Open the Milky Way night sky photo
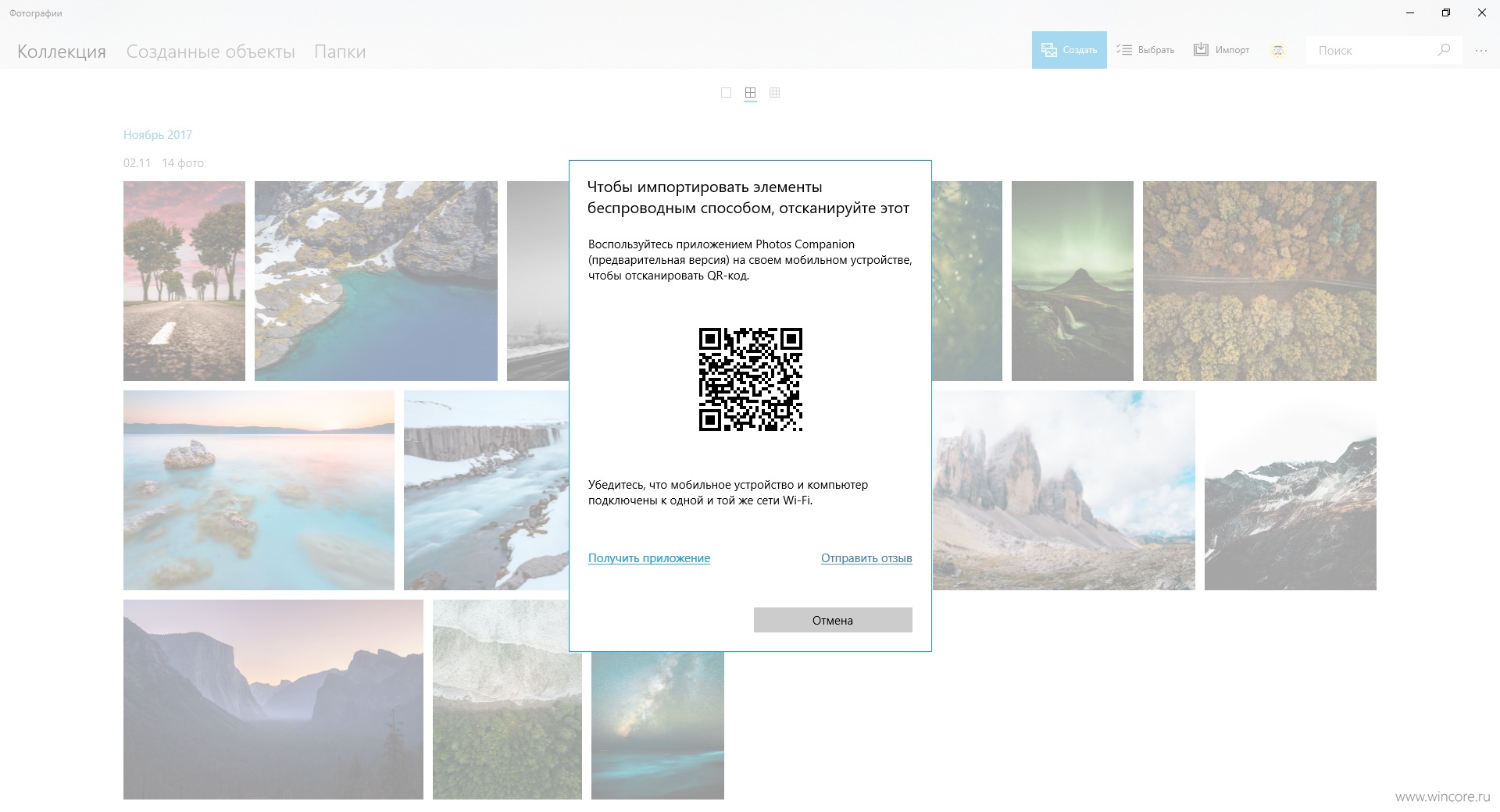The image size is (1500, 812). [x=658, y=726]
